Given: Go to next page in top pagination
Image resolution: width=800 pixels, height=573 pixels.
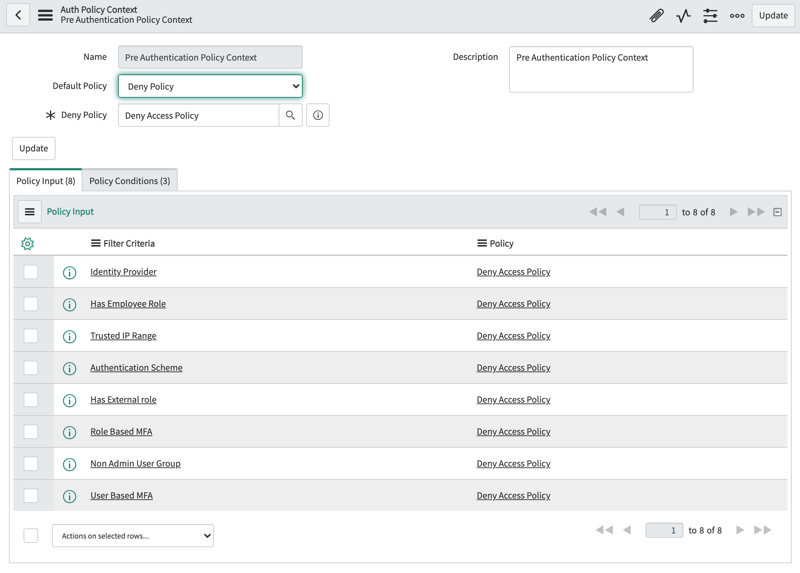Looking at the screenshot, I should [734, 212].
